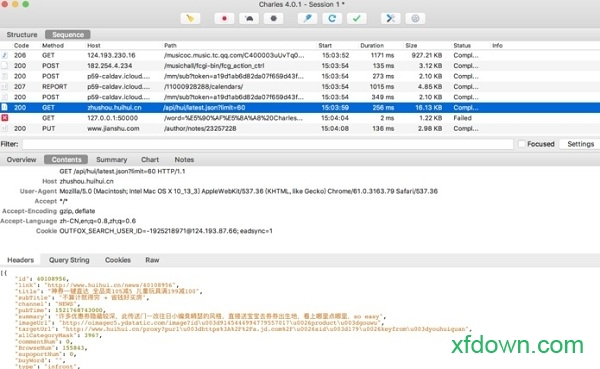
Task: Click the 15:04:08 start time cell
Action: coord(335,129)
